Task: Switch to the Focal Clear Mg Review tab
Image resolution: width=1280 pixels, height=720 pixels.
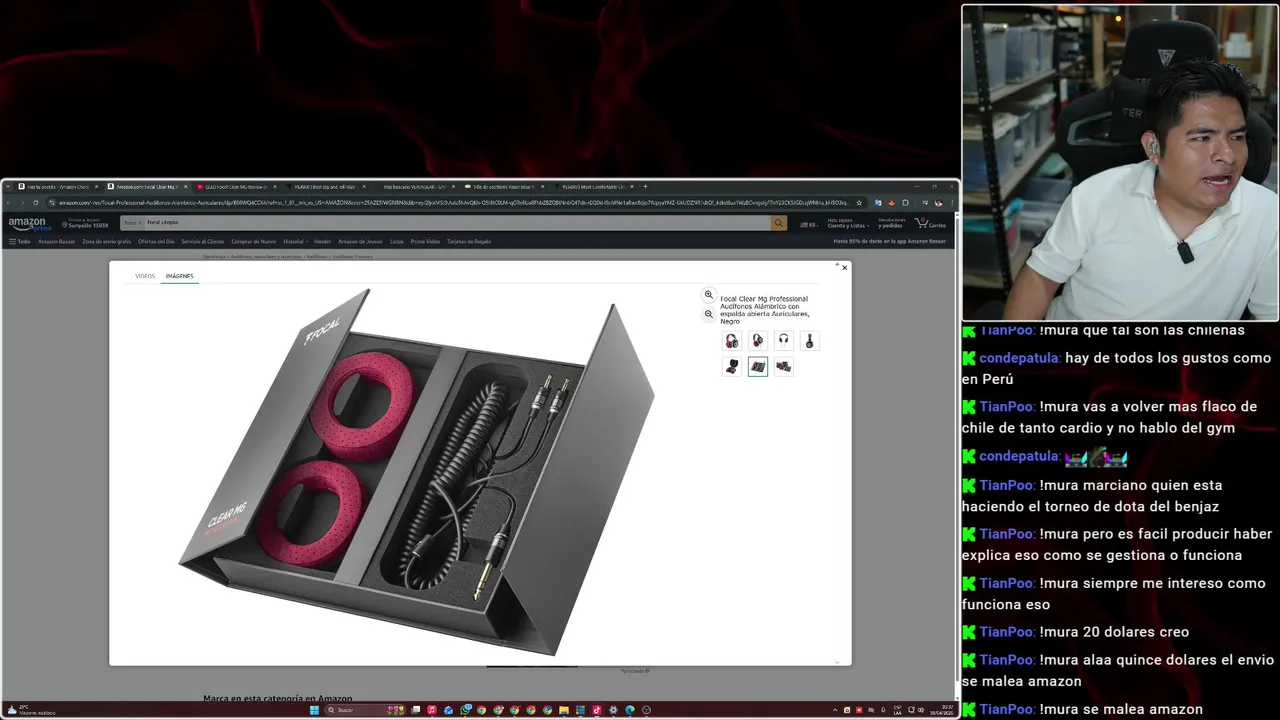Action: pos(236,186)
